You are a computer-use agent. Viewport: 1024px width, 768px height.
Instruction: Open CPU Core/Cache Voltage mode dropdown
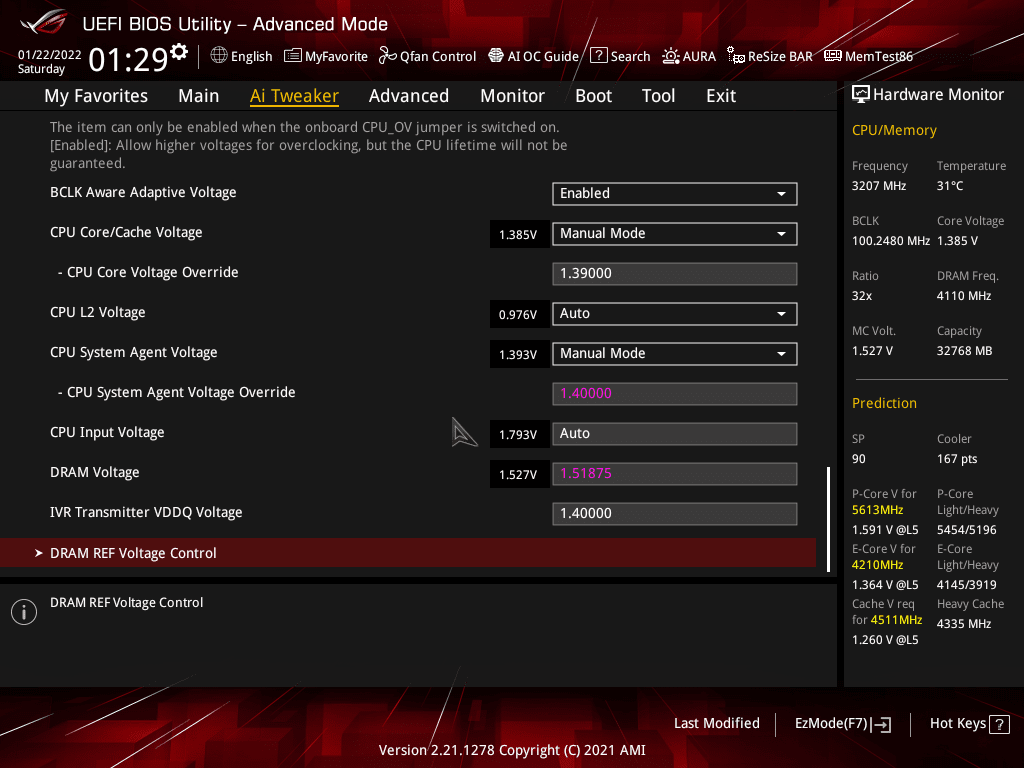[x=675, y=234]
